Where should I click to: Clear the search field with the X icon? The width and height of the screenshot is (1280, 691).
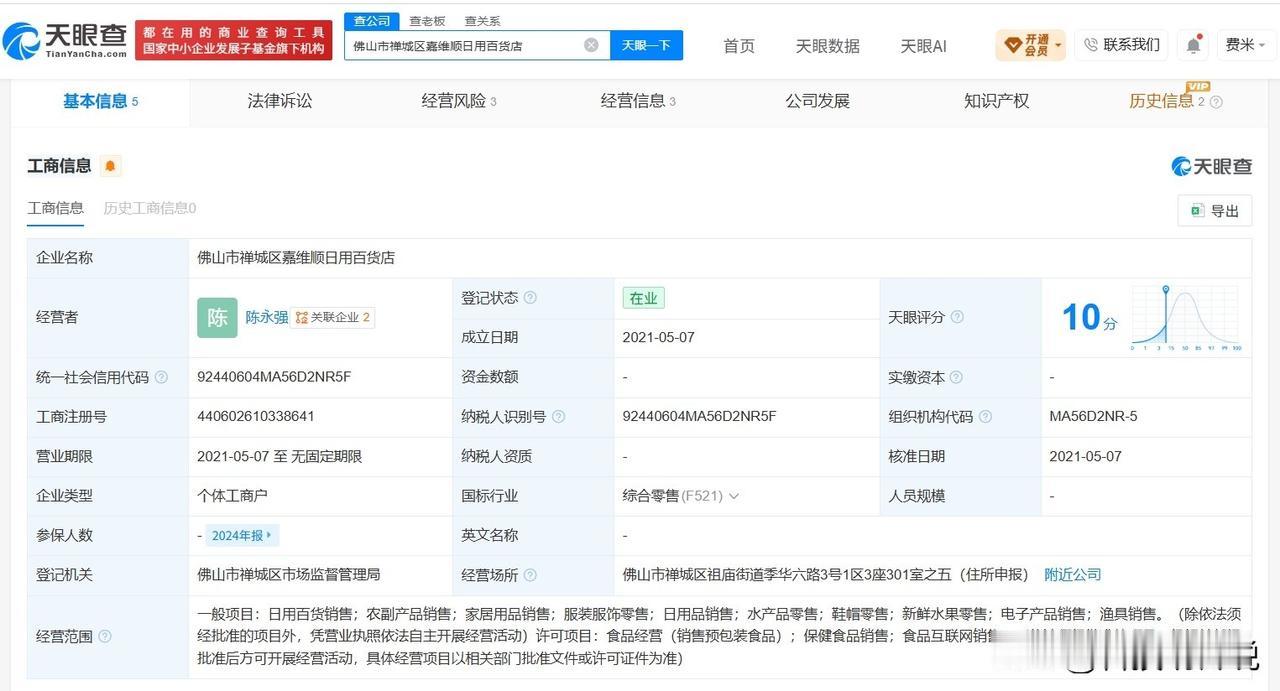pos(591,45)
